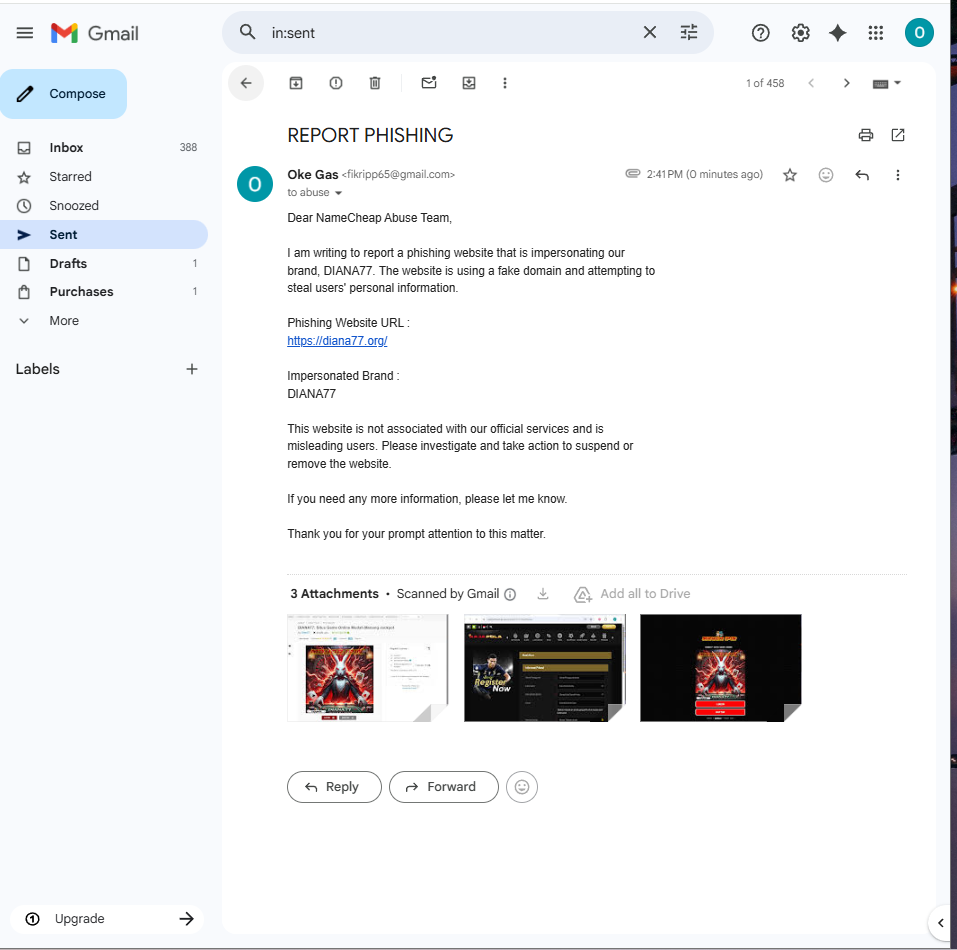957x950 pixels.
Task: Show the side panel chevron
Action: click(941, 923)
